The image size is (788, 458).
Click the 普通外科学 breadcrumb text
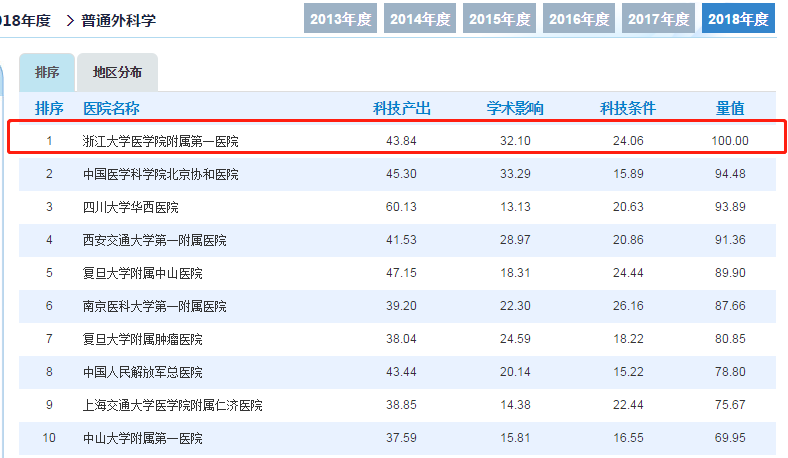pos(119,21)
